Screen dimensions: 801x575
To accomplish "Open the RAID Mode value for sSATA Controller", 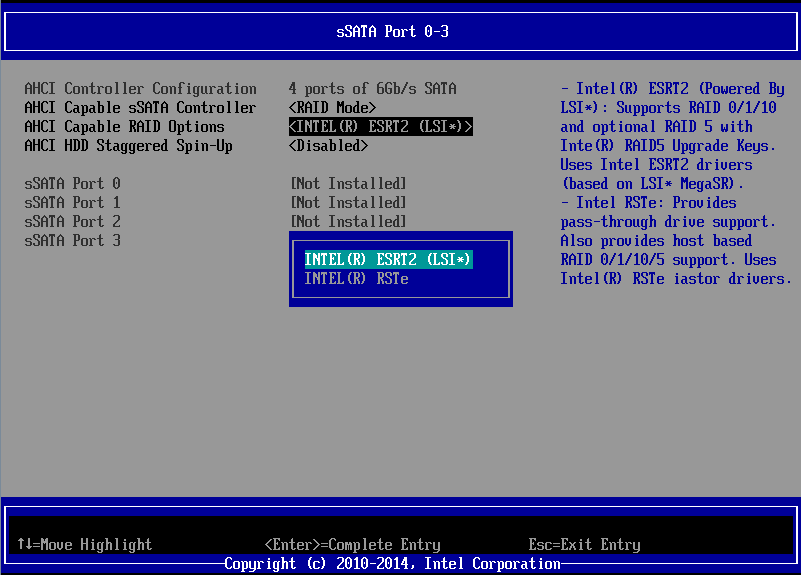I will 332,108.
